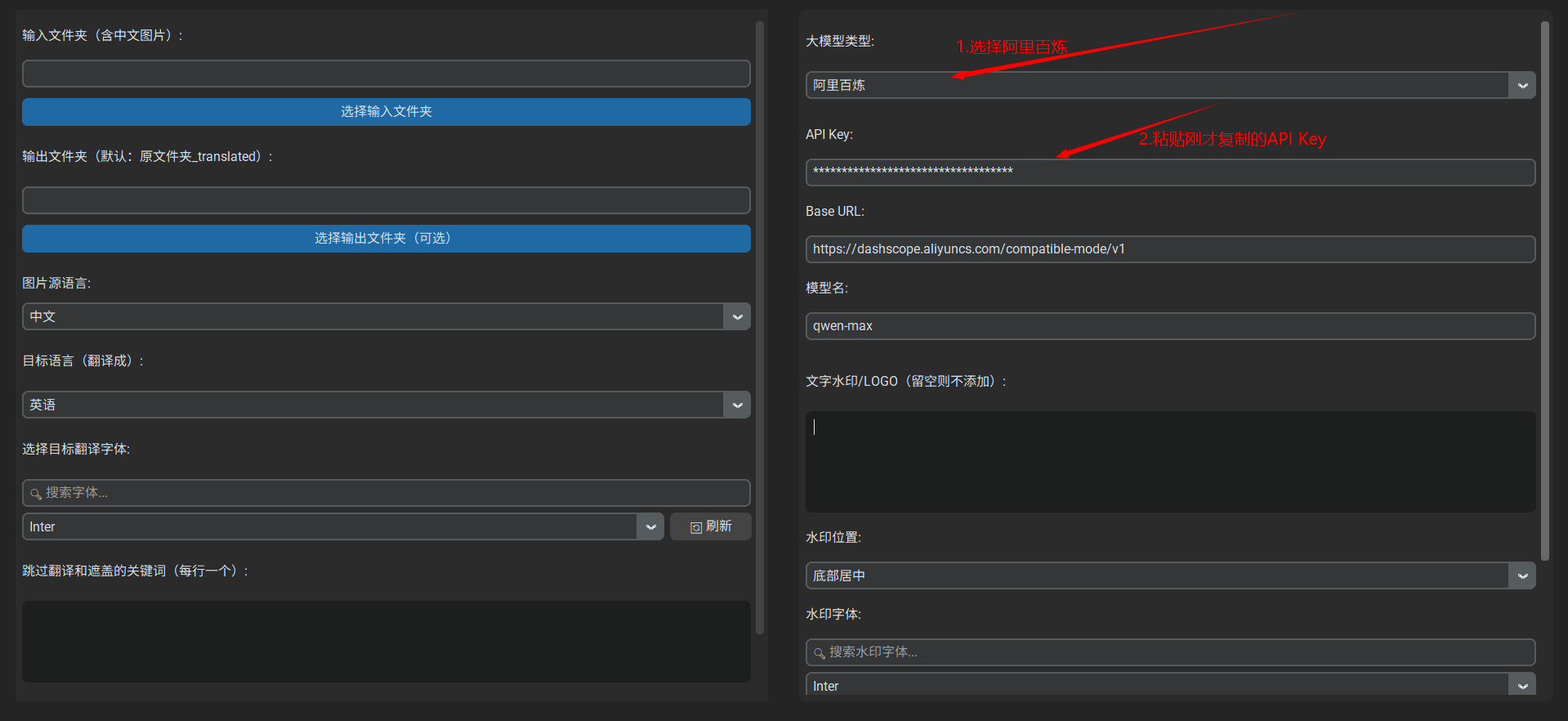
Task: Click the 文字水印/LOGO text area
Action: (x=1169, y=462)
